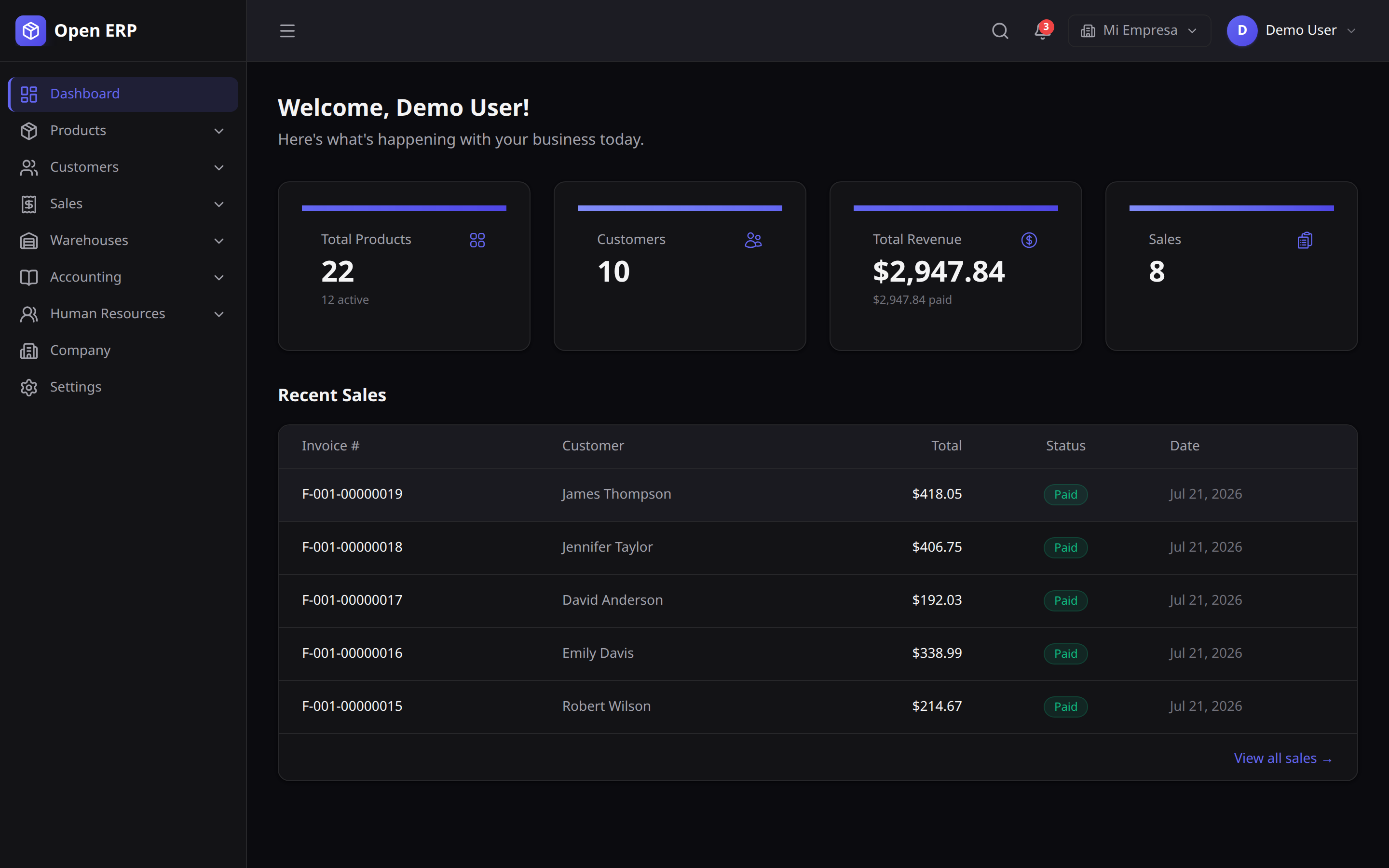
Task: Click the Sales receipt icon in sidebar
Action: [29, 204]
